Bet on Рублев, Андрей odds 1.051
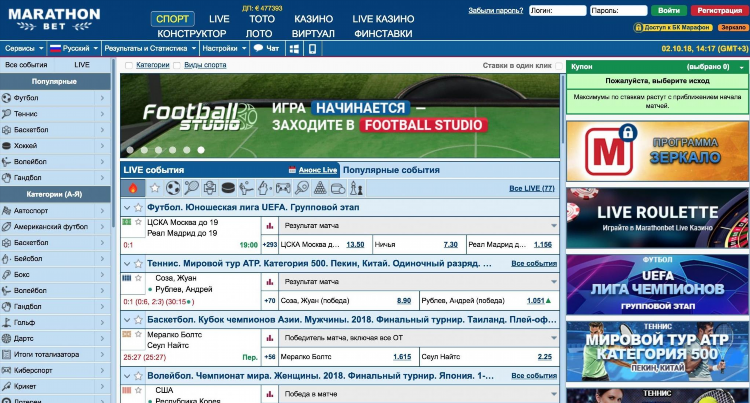750x403 pixels. [536, 301]
